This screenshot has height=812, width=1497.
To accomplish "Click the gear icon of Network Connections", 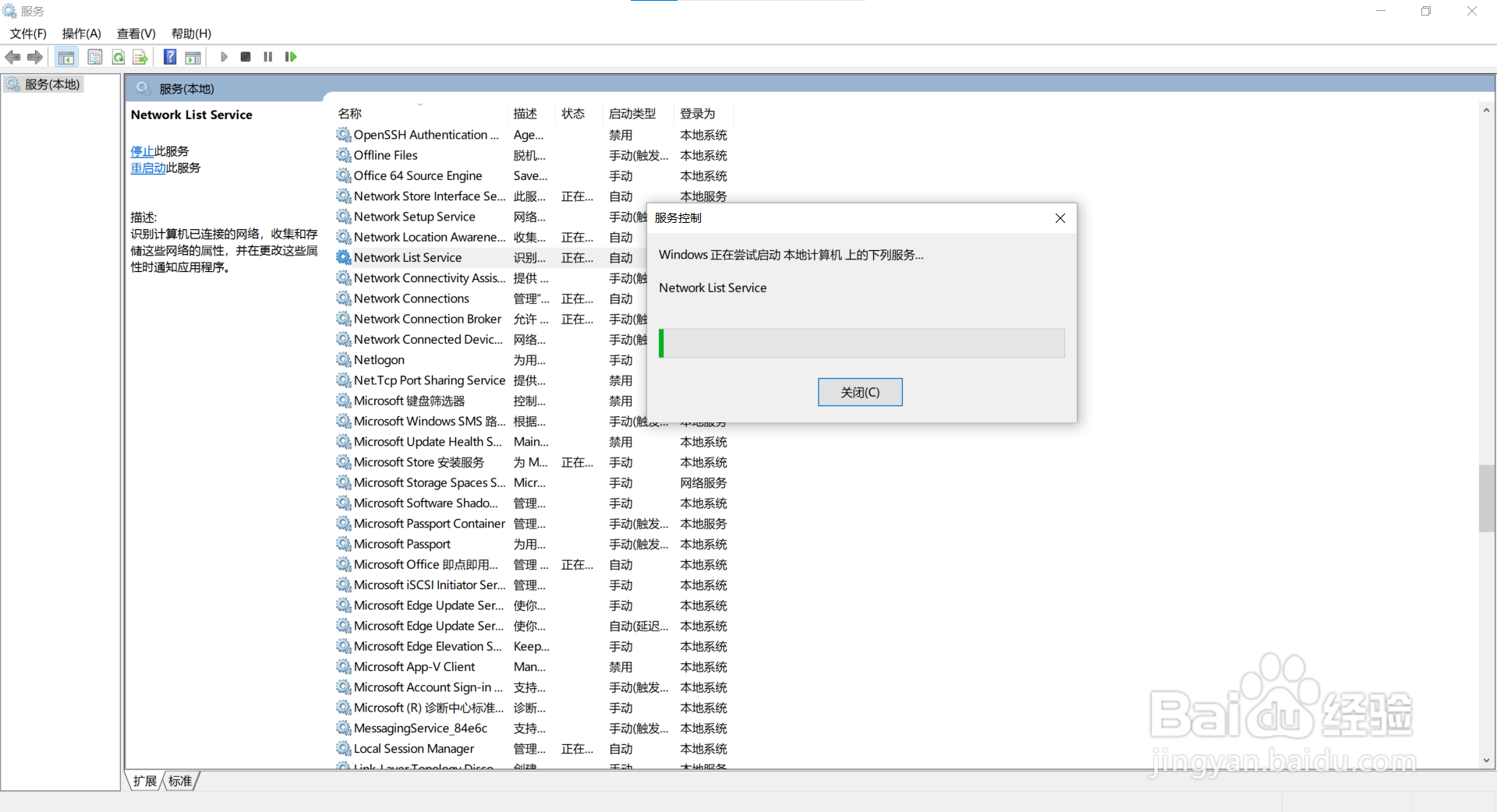I will [x=344, y=298].
